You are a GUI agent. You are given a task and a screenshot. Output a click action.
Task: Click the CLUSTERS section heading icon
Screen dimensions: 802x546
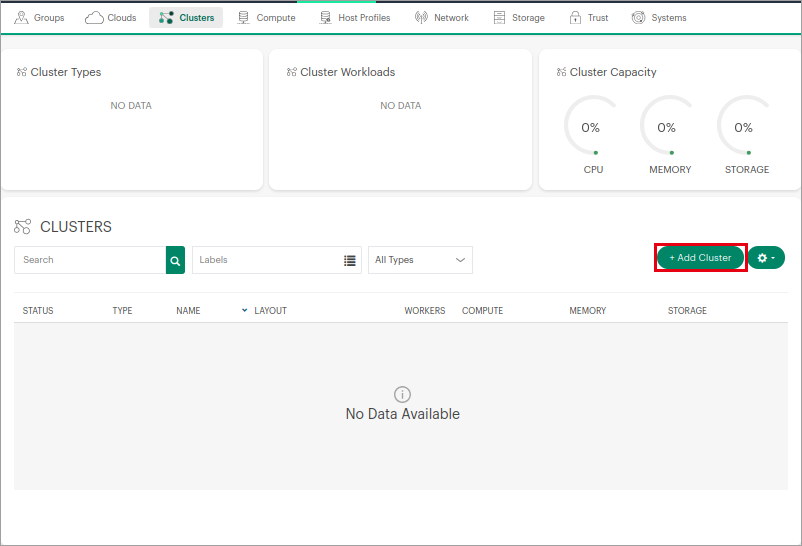point(23,226)
